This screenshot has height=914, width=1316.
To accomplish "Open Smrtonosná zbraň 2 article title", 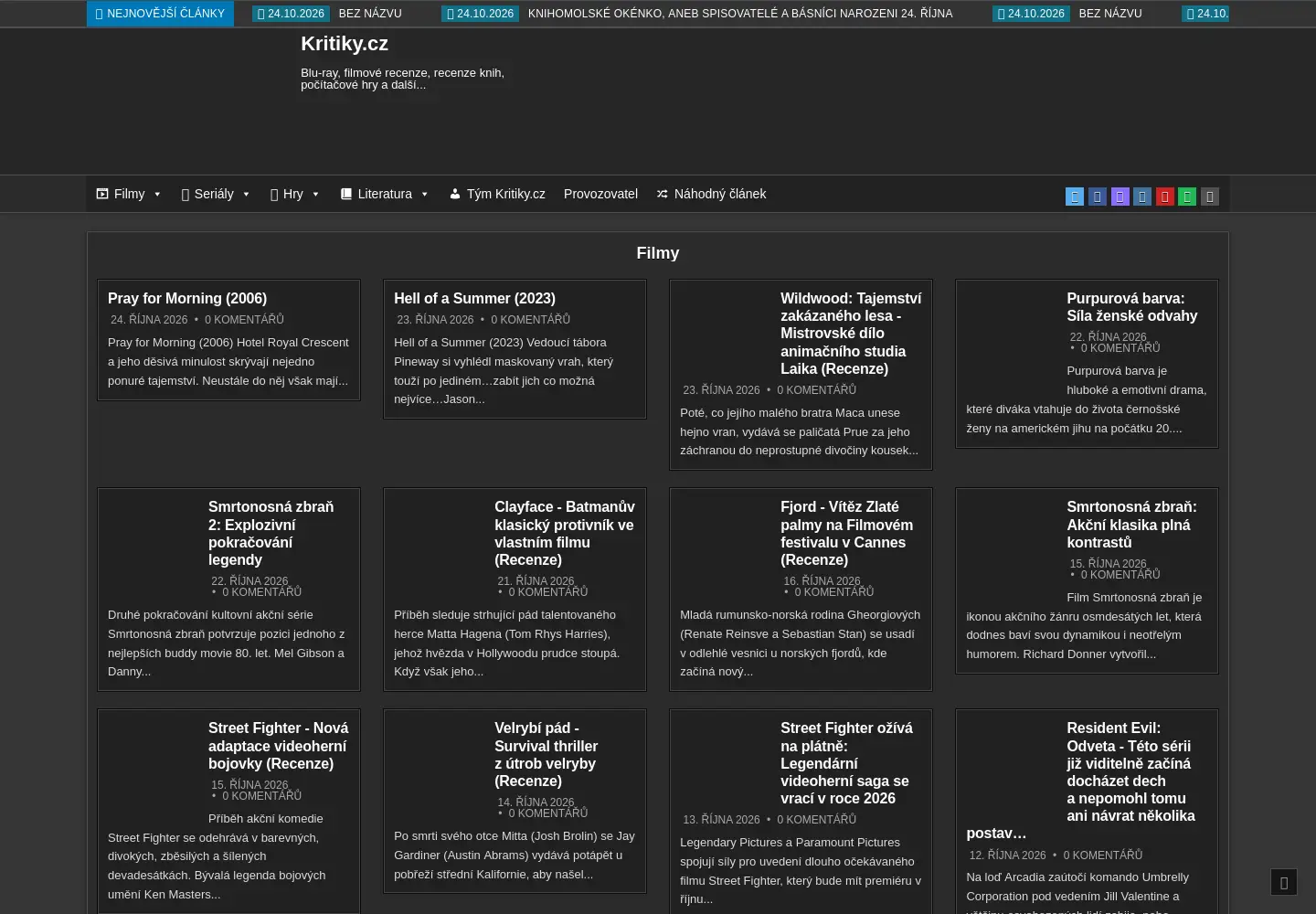I will pyautogui.click(x=271, y=533).
